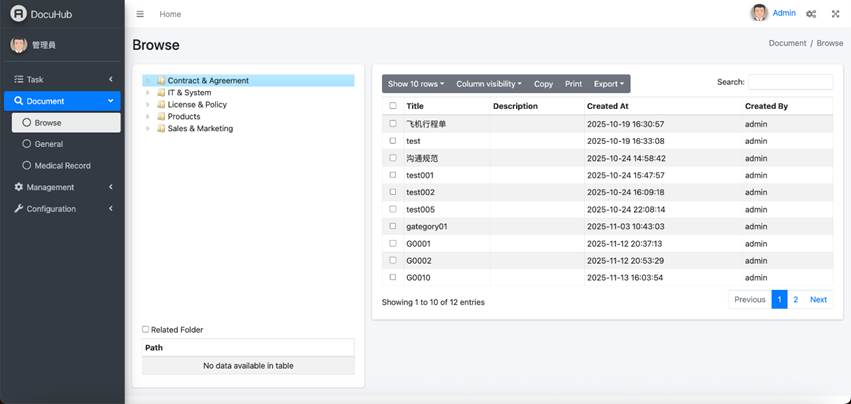This screenshot has width=851, height=404.
Task: Check the checkbox for test001
Action: click(x=393, y=175)
